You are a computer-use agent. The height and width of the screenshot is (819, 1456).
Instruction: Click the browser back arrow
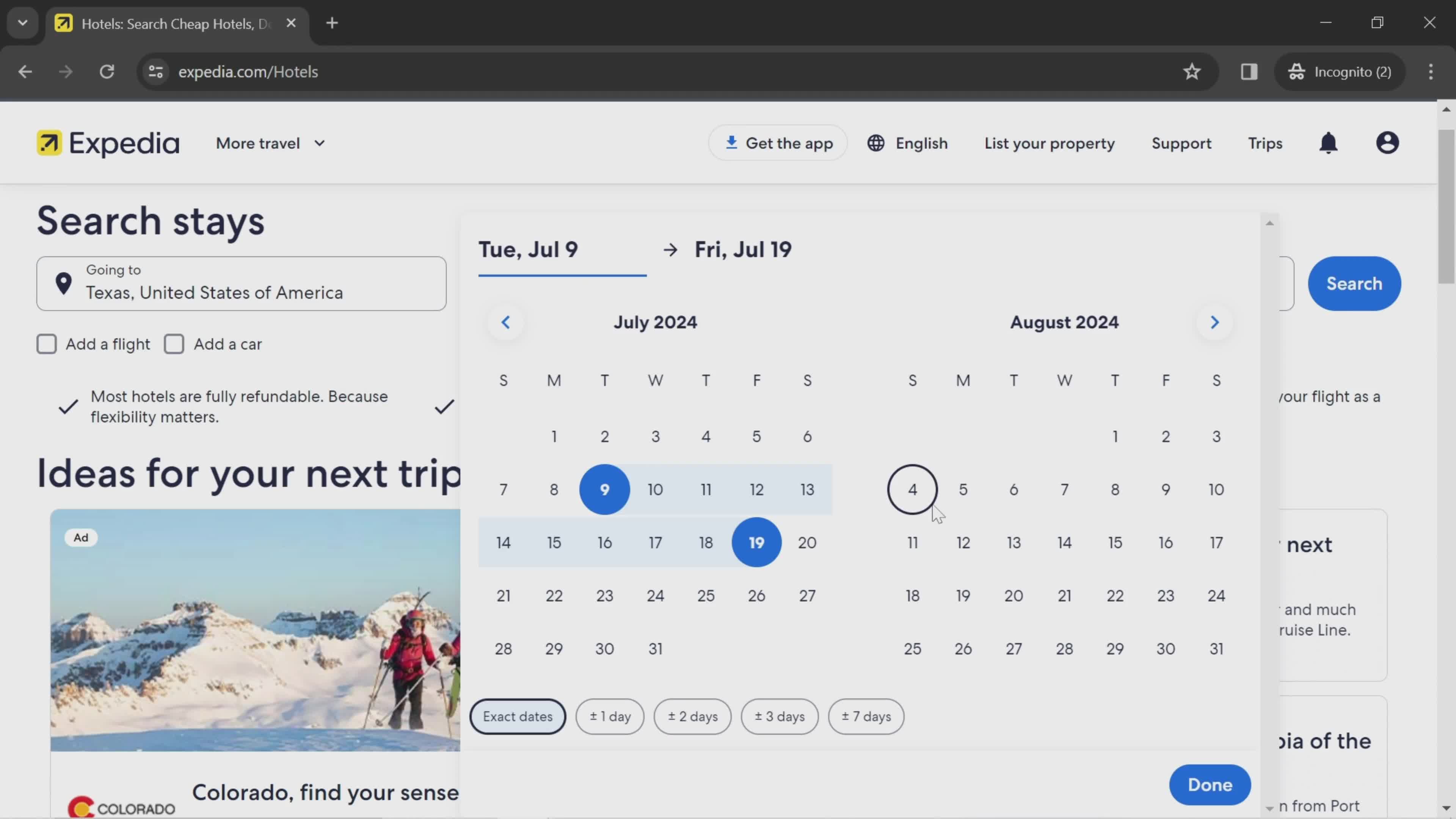click(x=25, y=72)
